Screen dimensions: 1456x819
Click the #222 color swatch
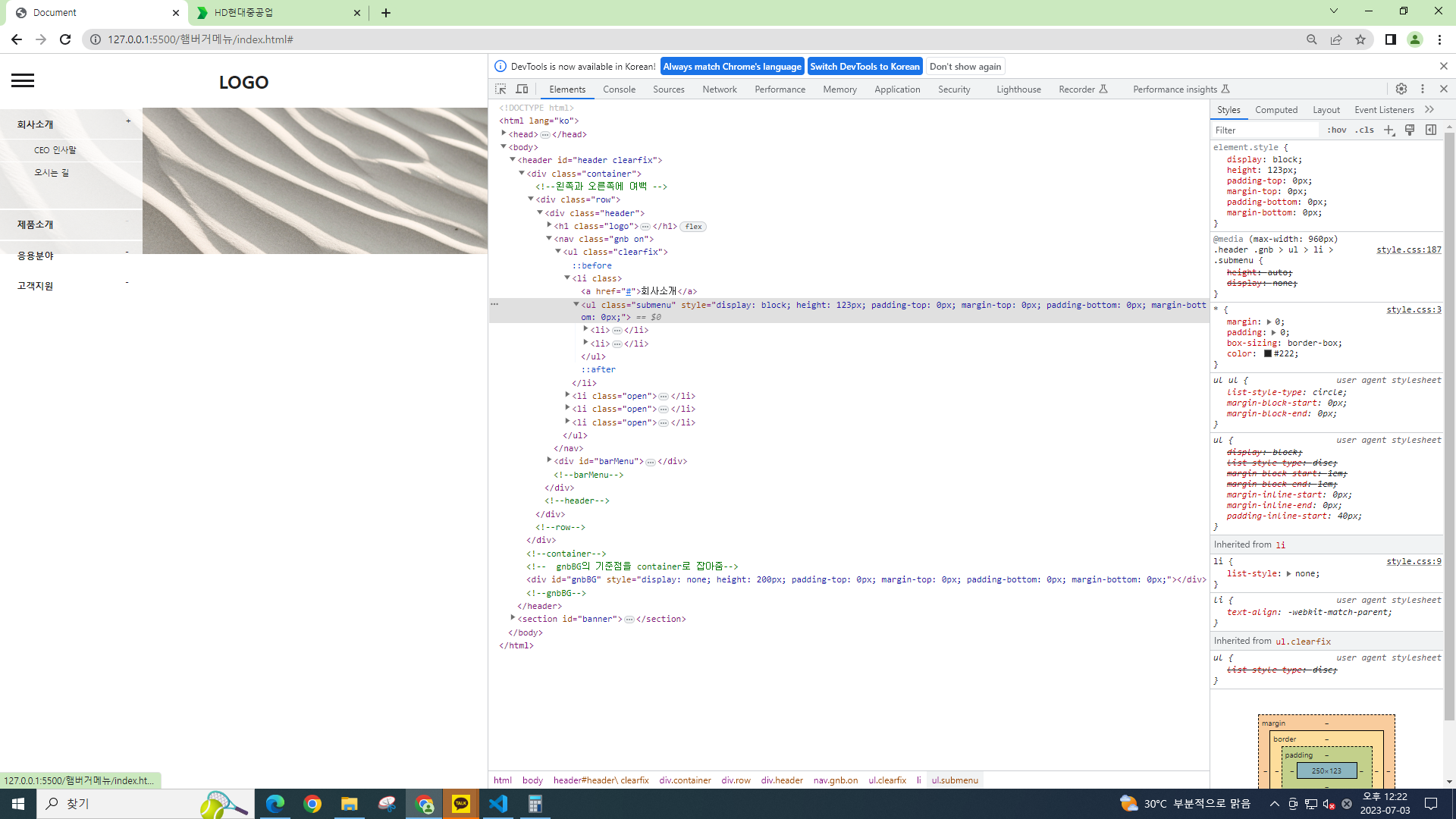pos(1267,353)
